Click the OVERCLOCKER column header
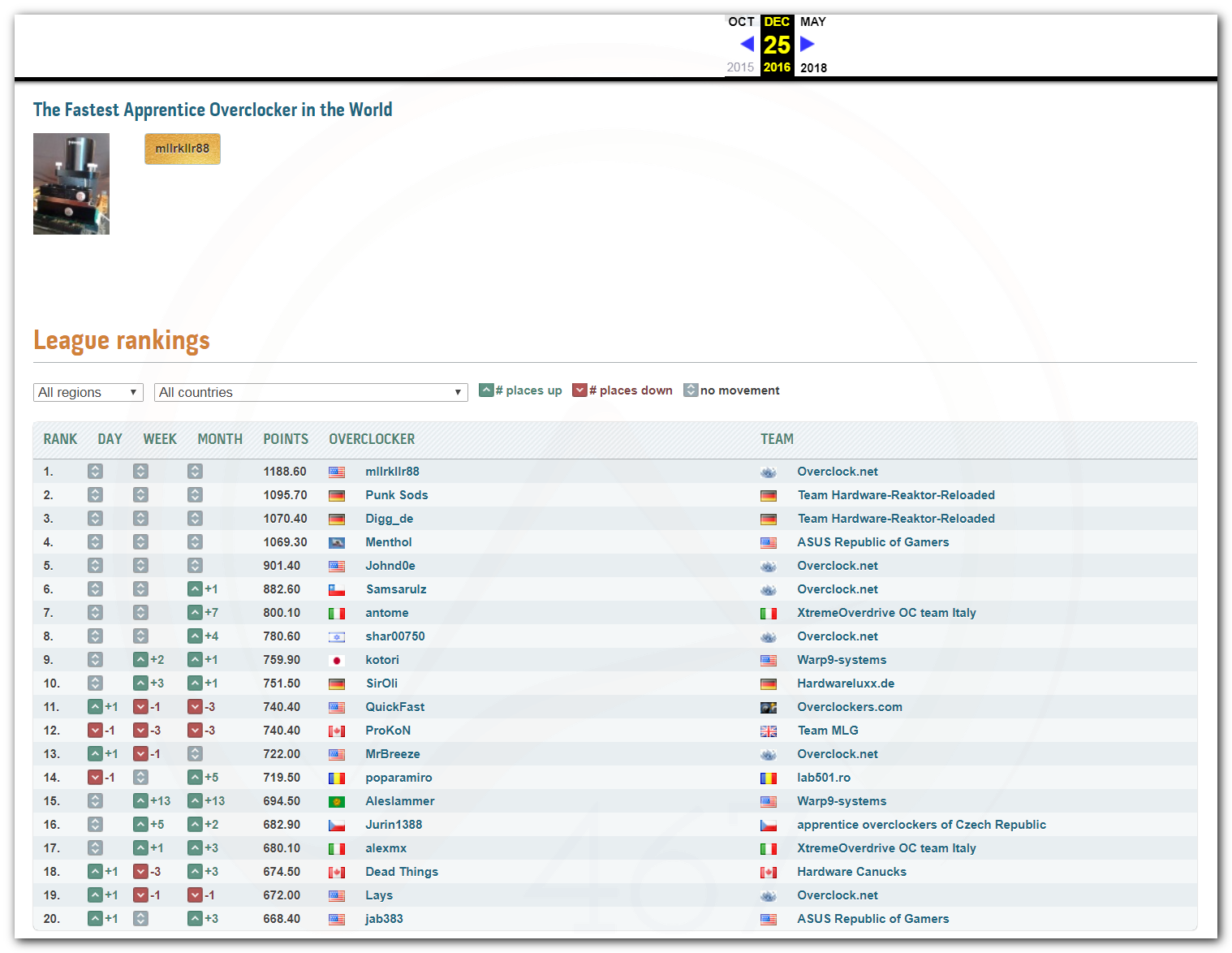 click(x=372, y=439)
